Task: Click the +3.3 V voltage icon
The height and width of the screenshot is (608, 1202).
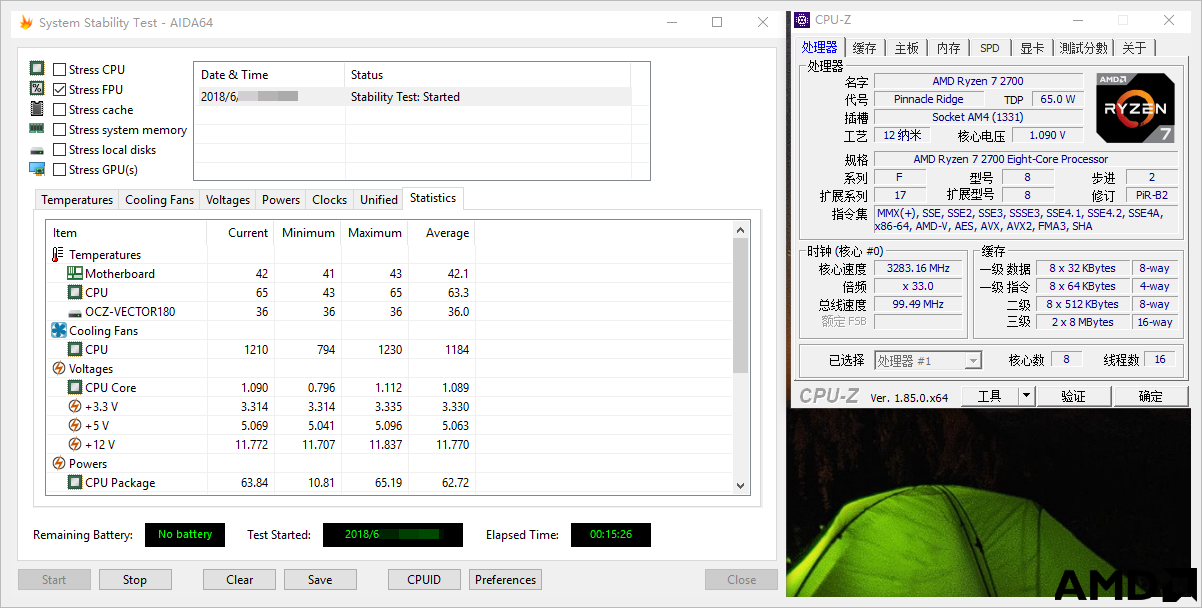Action: (75, 407)
